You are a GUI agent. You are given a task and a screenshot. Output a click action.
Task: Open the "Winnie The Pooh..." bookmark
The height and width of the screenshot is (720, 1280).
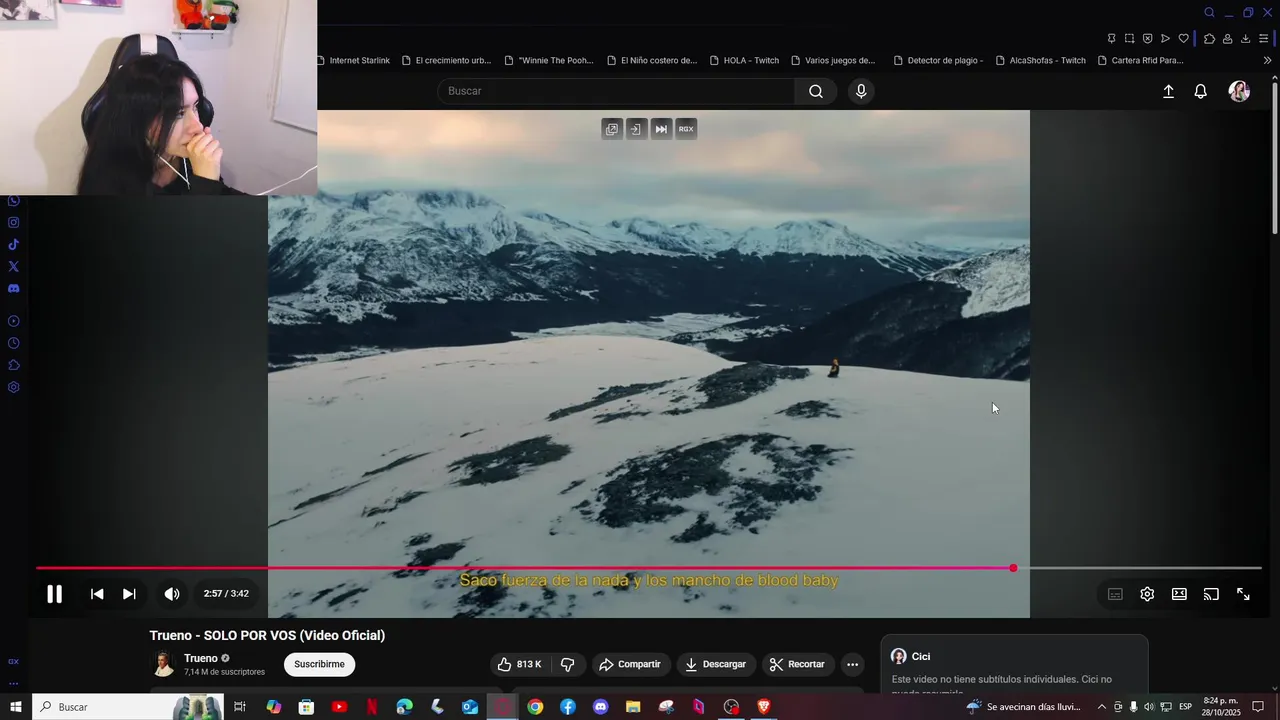click(x=549, y=60)
